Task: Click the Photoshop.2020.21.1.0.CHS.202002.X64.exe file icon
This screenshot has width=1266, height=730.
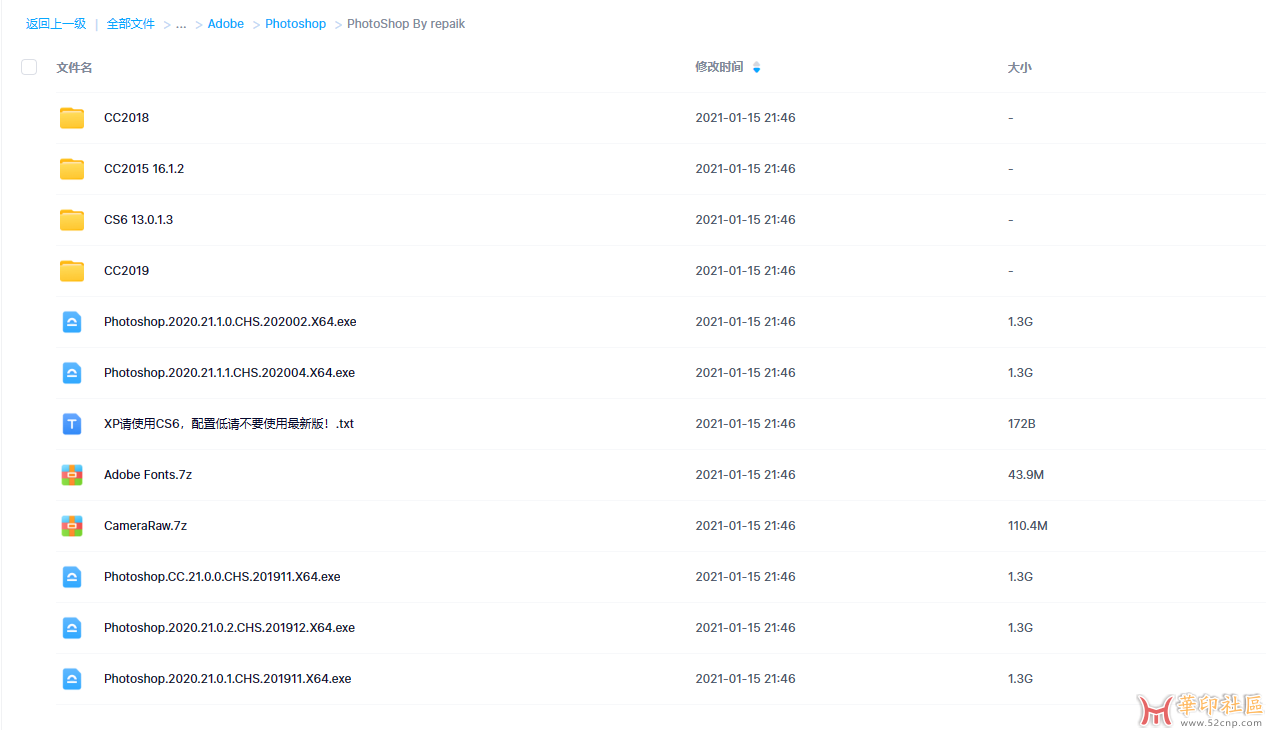Action: [72, 322]
